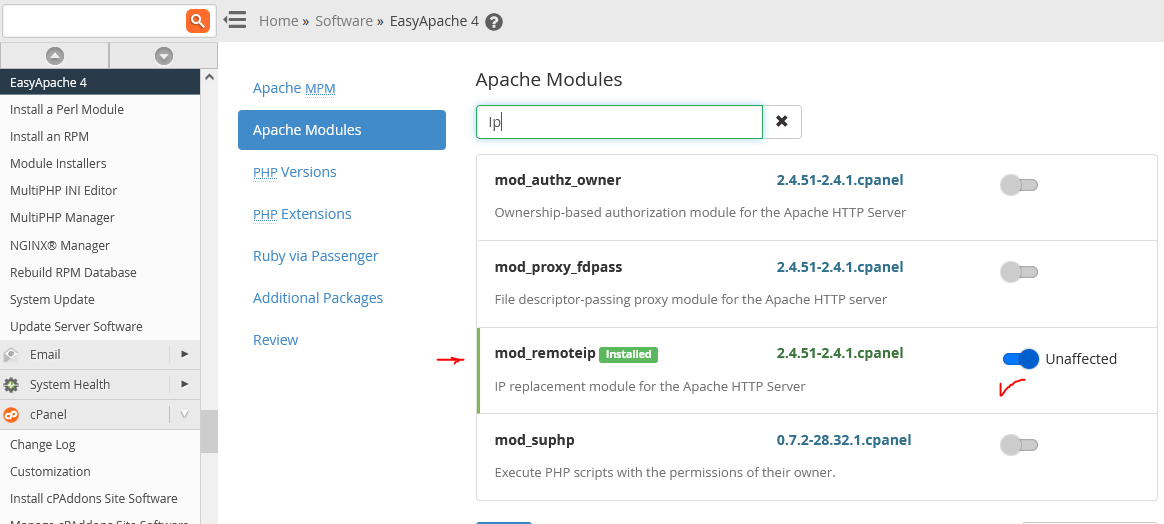Select the Apache Modules tab
Viewport: 1164px width, 524px height.
coord(341,130)
